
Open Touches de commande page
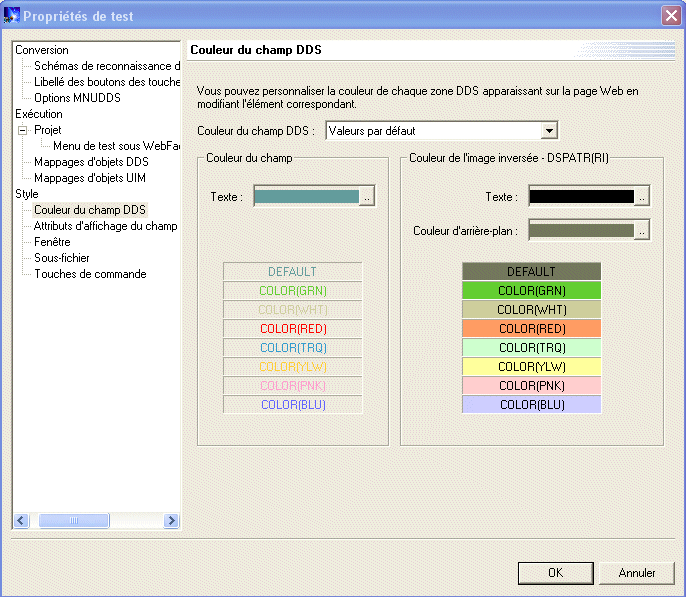pyautogui.click(x=90, y=274)
